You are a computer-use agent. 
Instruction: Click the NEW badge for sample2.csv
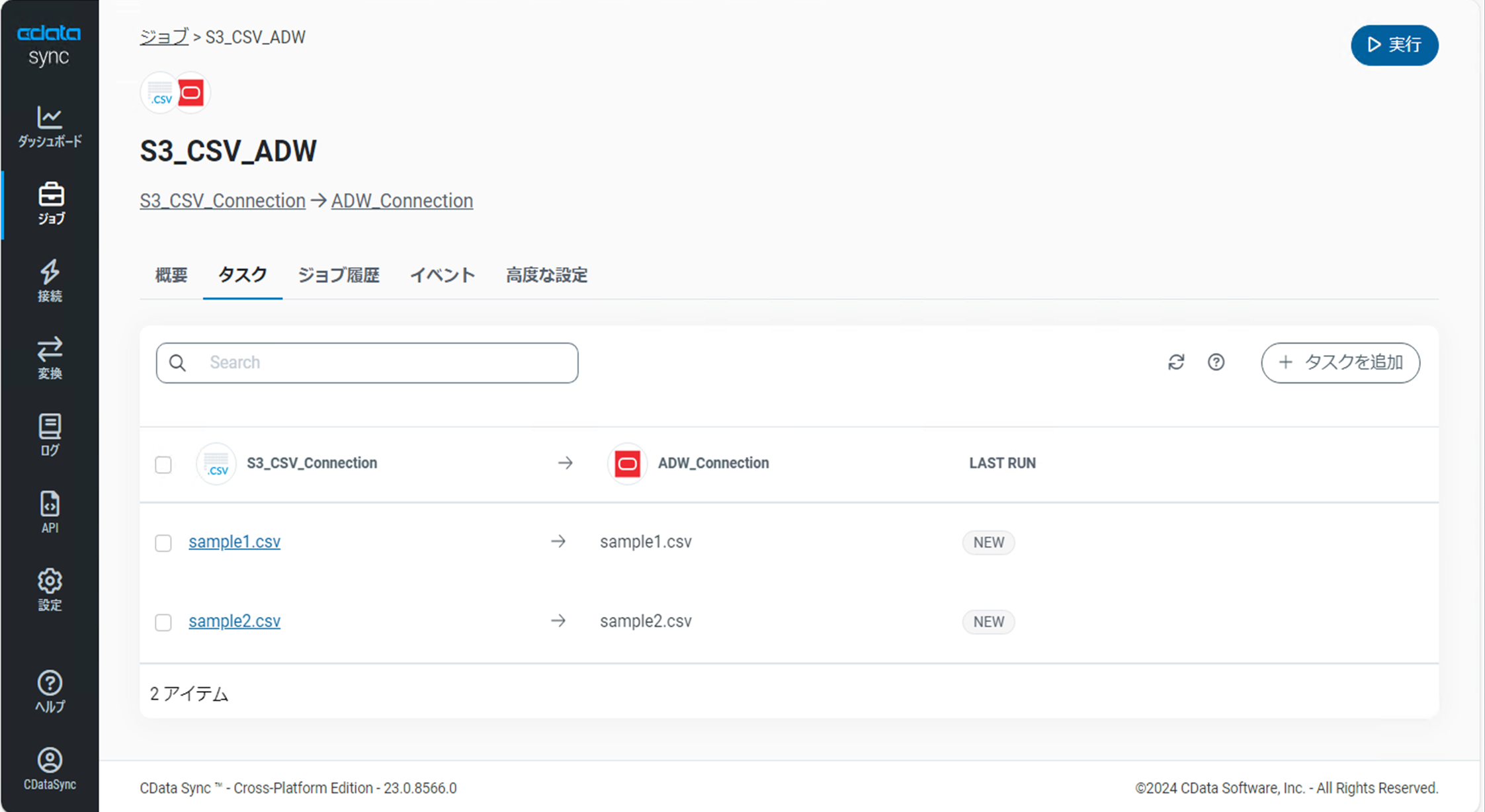pos(988,622)
